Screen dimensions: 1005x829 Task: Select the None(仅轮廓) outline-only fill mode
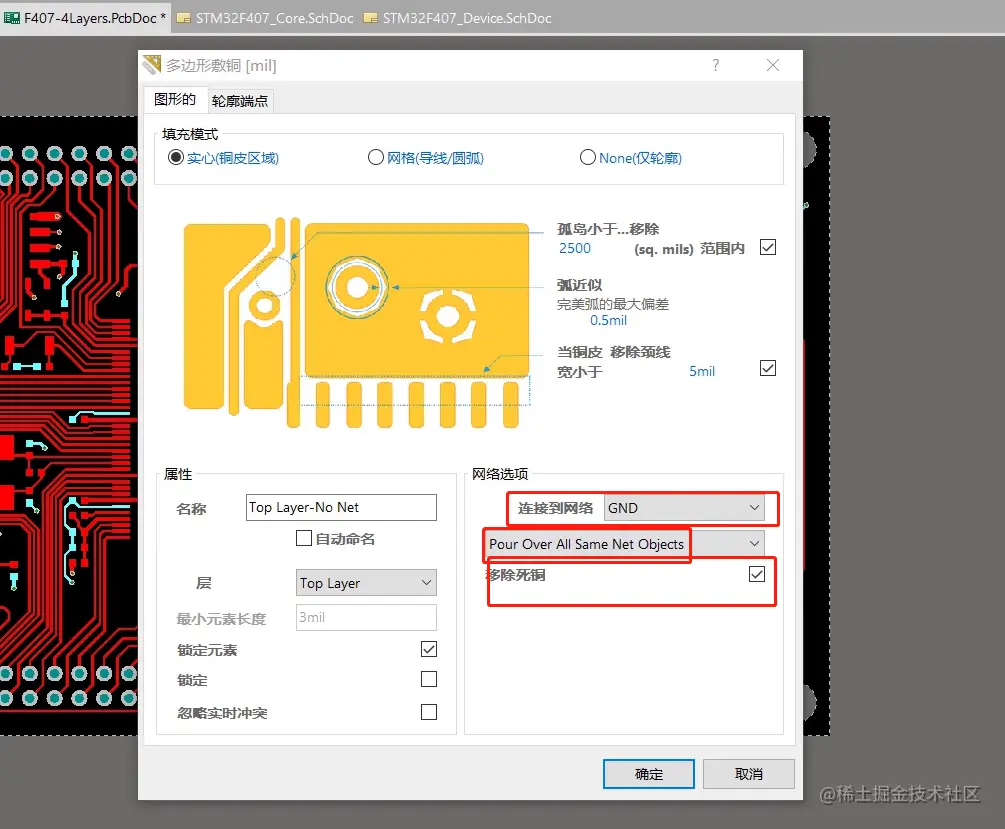tap(587, 158)
